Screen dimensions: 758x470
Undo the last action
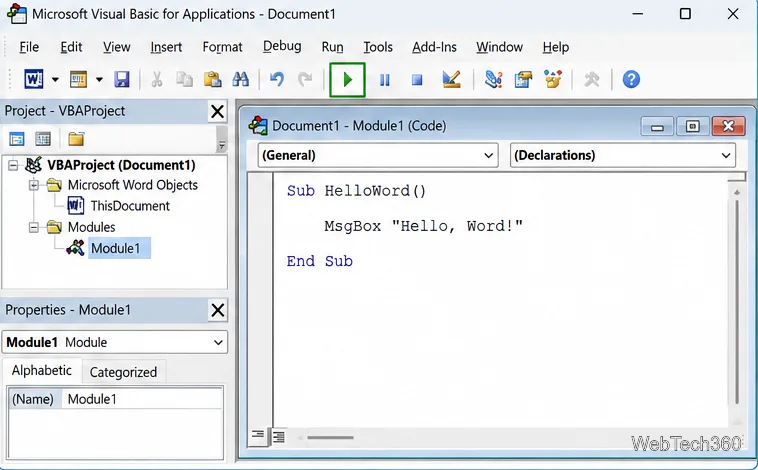277,79
